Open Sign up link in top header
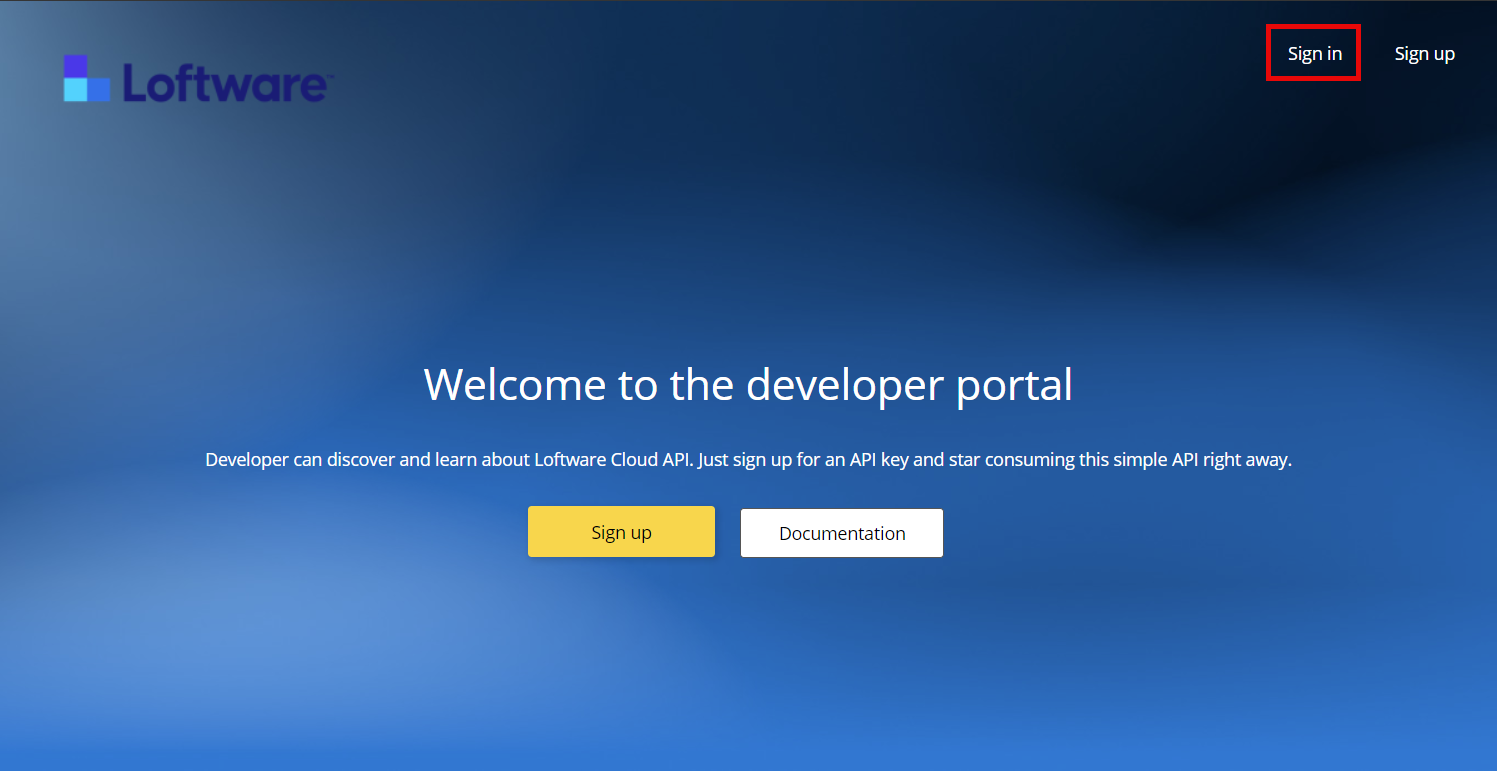Viewport: 1497px width, 771px height. [x=1424, y=53]
